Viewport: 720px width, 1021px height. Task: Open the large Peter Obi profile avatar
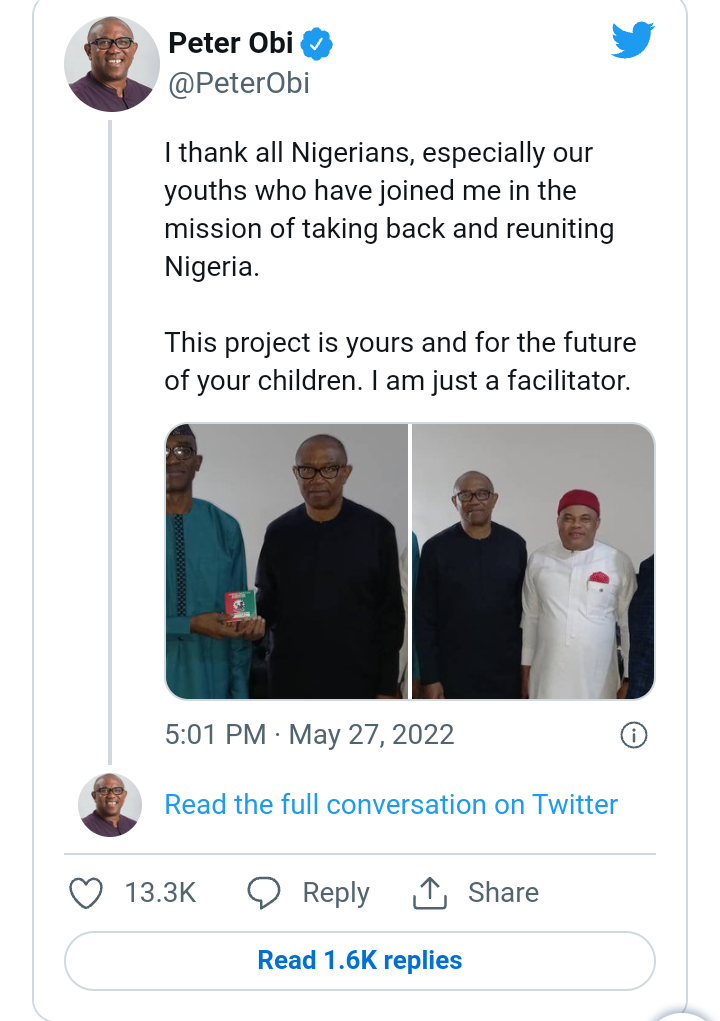111,63
